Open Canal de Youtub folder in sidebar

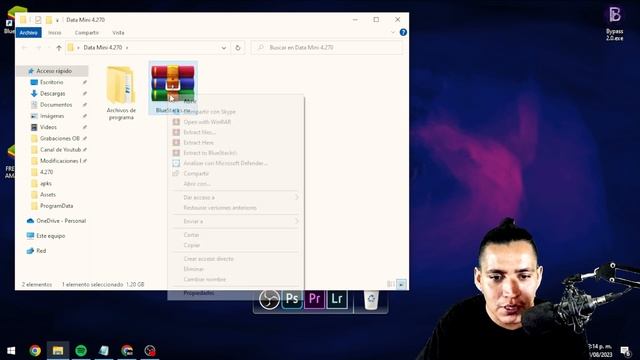60,149
